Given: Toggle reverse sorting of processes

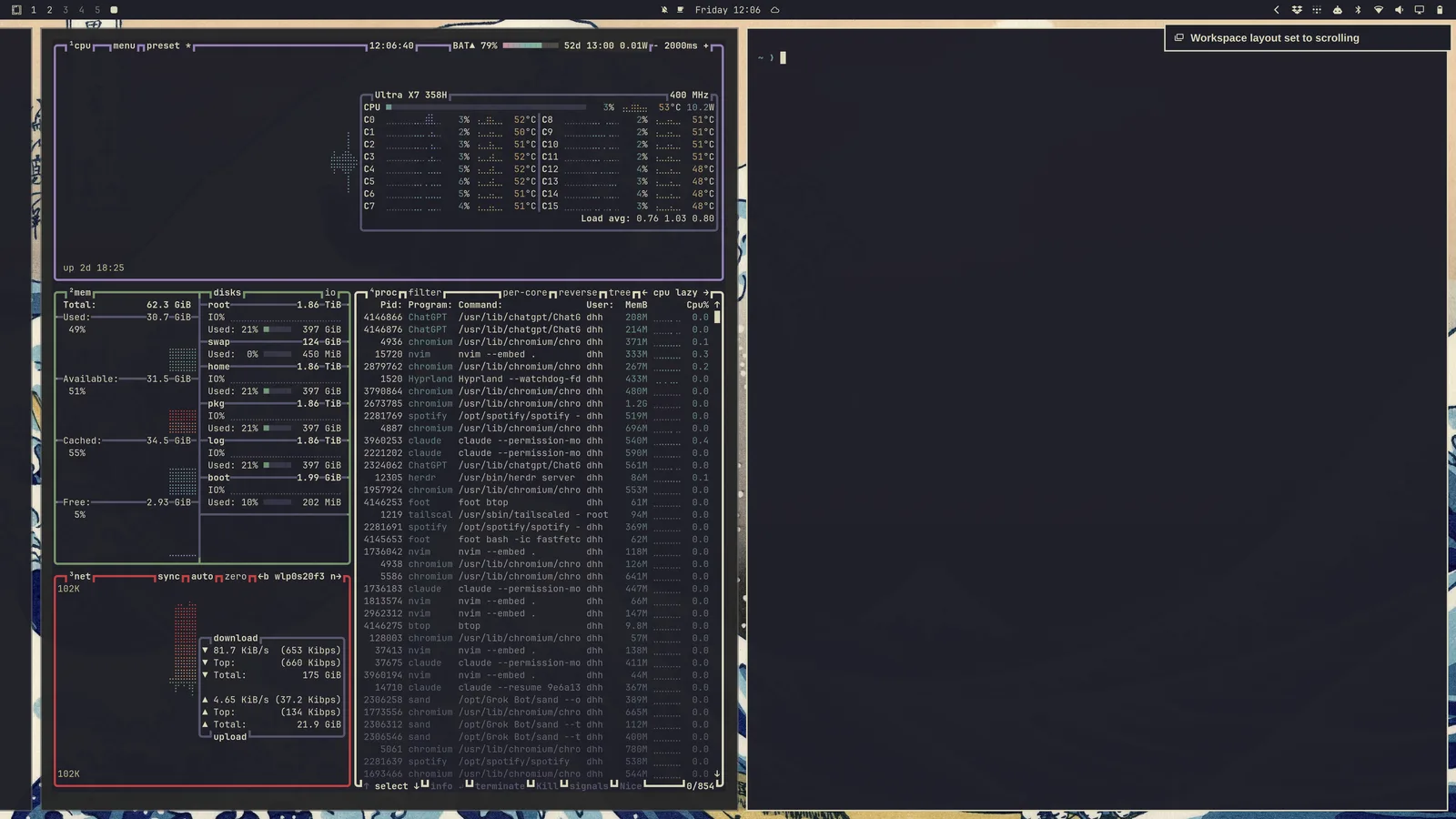Looking at the screenshot, I should pos(578,293).
